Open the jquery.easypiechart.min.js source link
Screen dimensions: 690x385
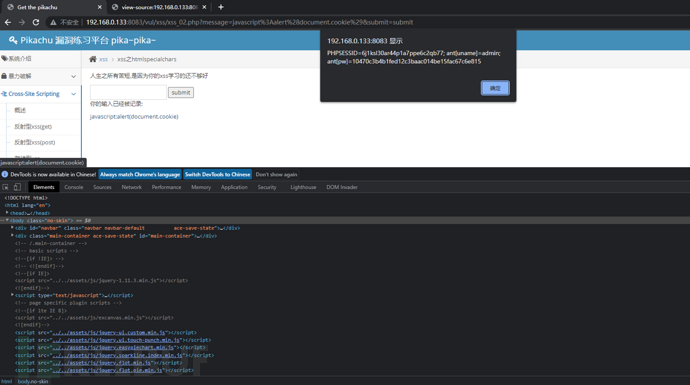113,348
